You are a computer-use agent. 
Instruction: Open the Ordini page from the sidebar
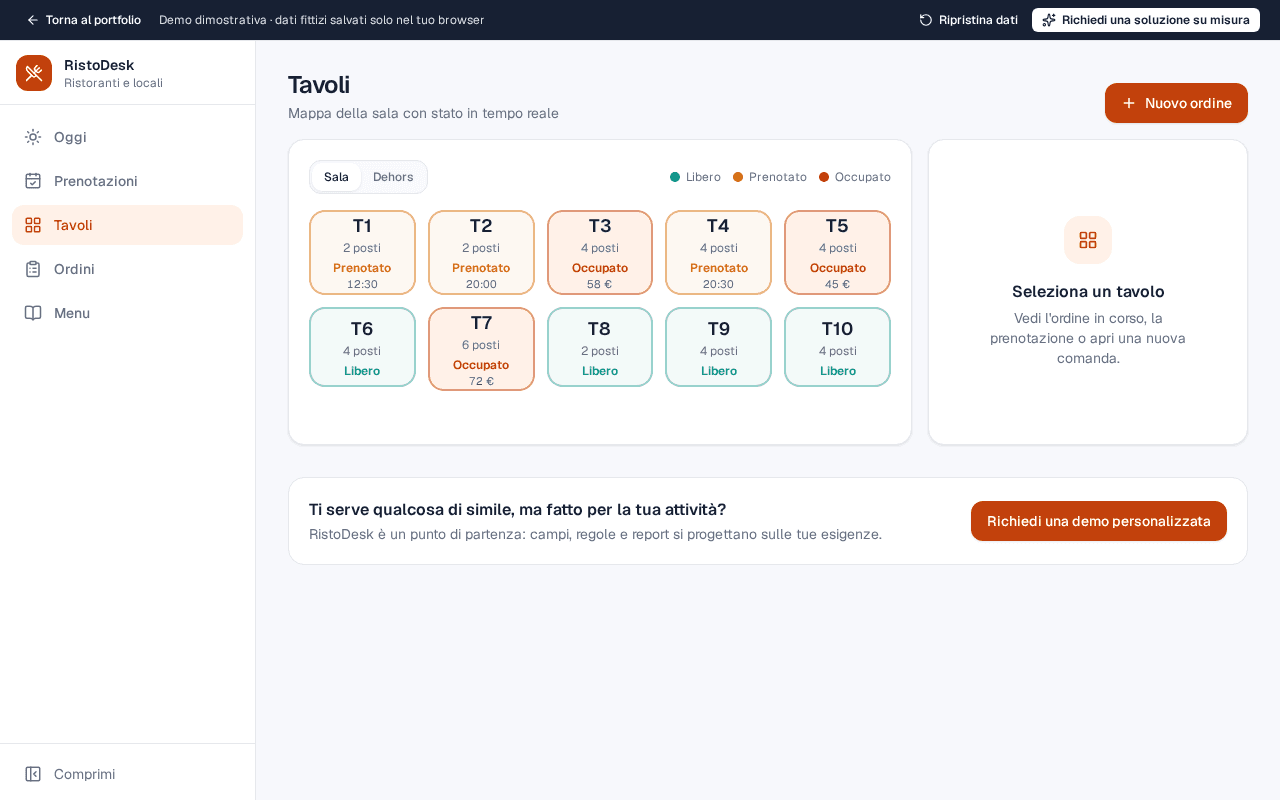[x=127, y=269]
